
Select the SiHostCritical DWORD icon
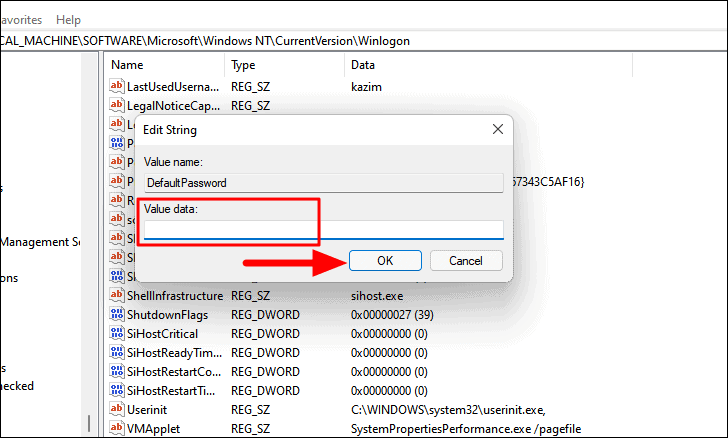point(117,333)
